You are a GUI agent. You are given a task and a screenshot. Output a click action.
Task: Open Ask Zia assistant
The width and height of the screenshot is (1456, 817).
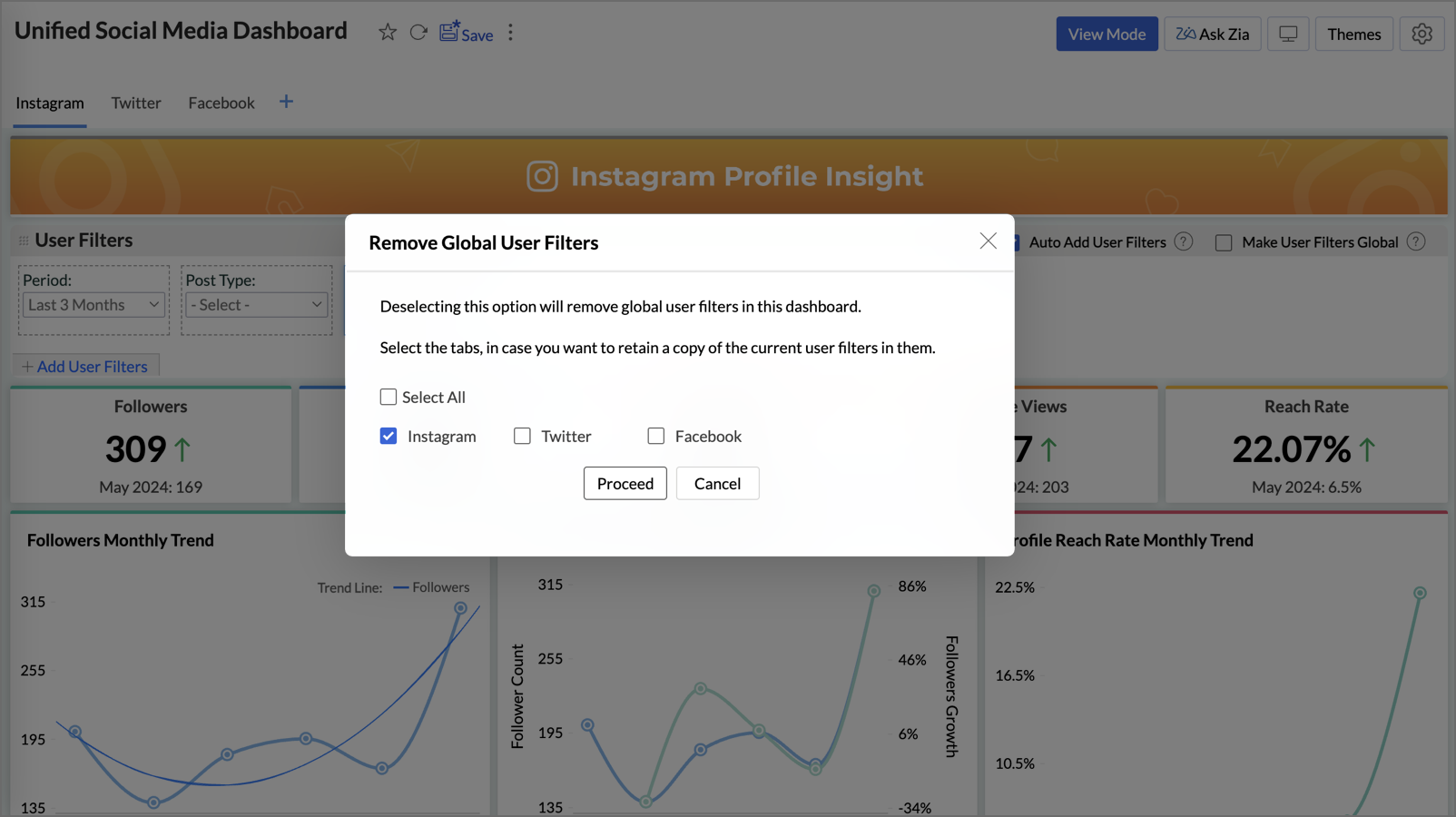[1213, 34]
